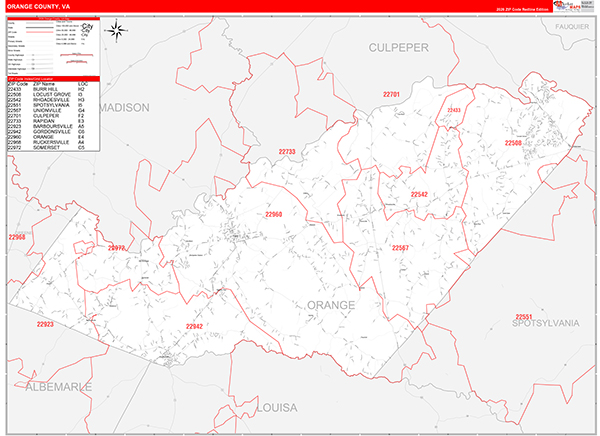Viewport: 600px width, 436px height.
Task: Click the red 22972 ZIP label on the map
Action: pos(116,248)
